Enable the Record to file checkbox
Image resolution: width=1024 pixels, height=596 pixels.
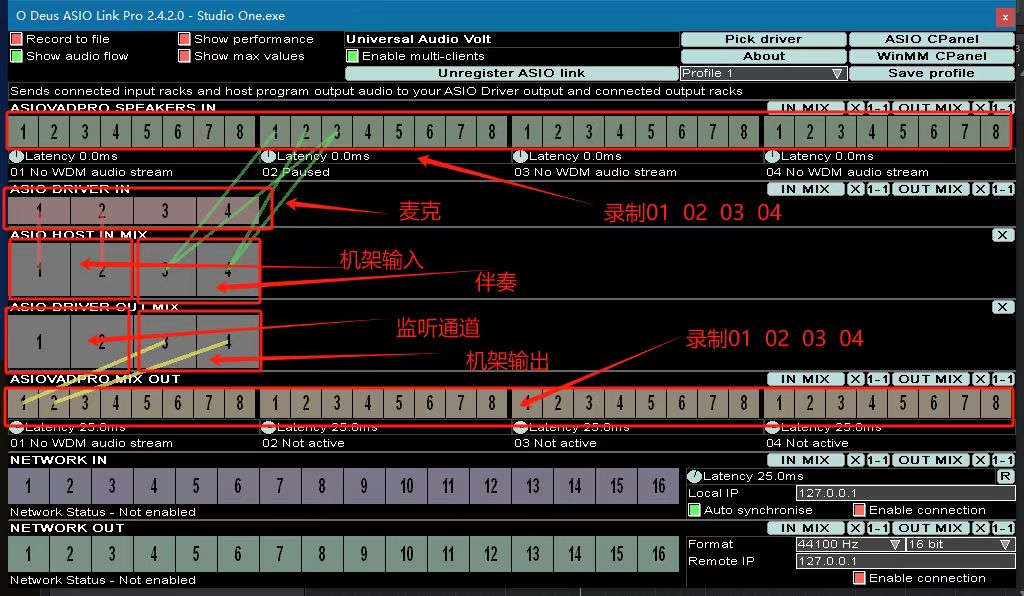(16, 39)
